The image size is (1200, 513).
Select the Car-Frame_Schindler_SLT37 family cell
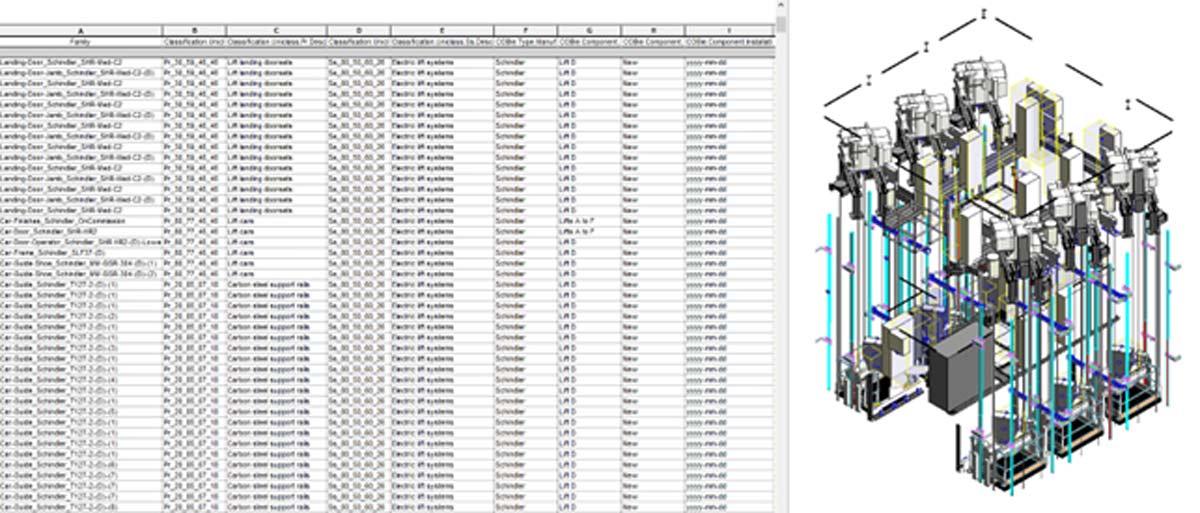(x=80, y=252)
